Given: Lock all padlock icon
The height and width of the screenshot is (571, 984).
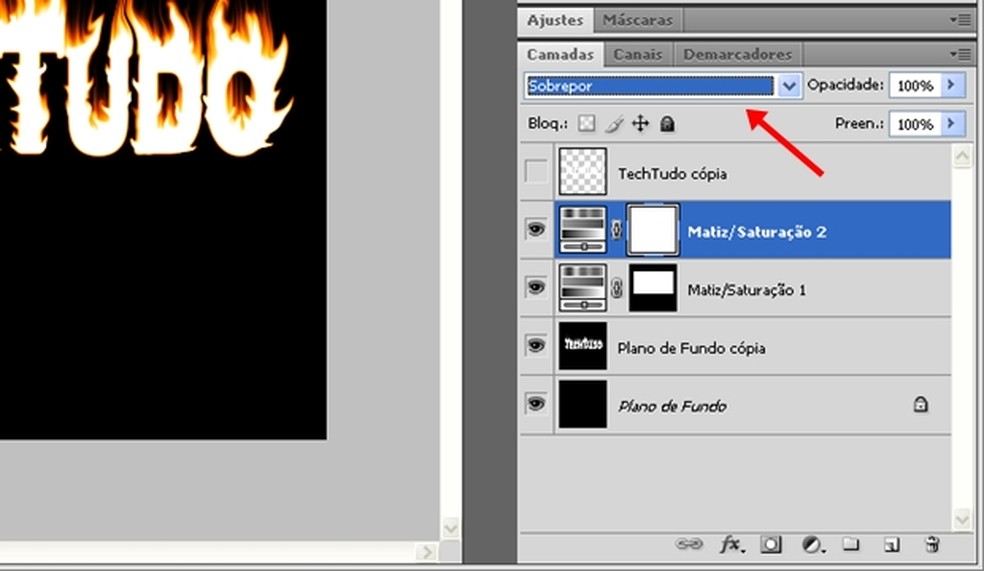Looking at the screenshot, I should pos(667,124).
